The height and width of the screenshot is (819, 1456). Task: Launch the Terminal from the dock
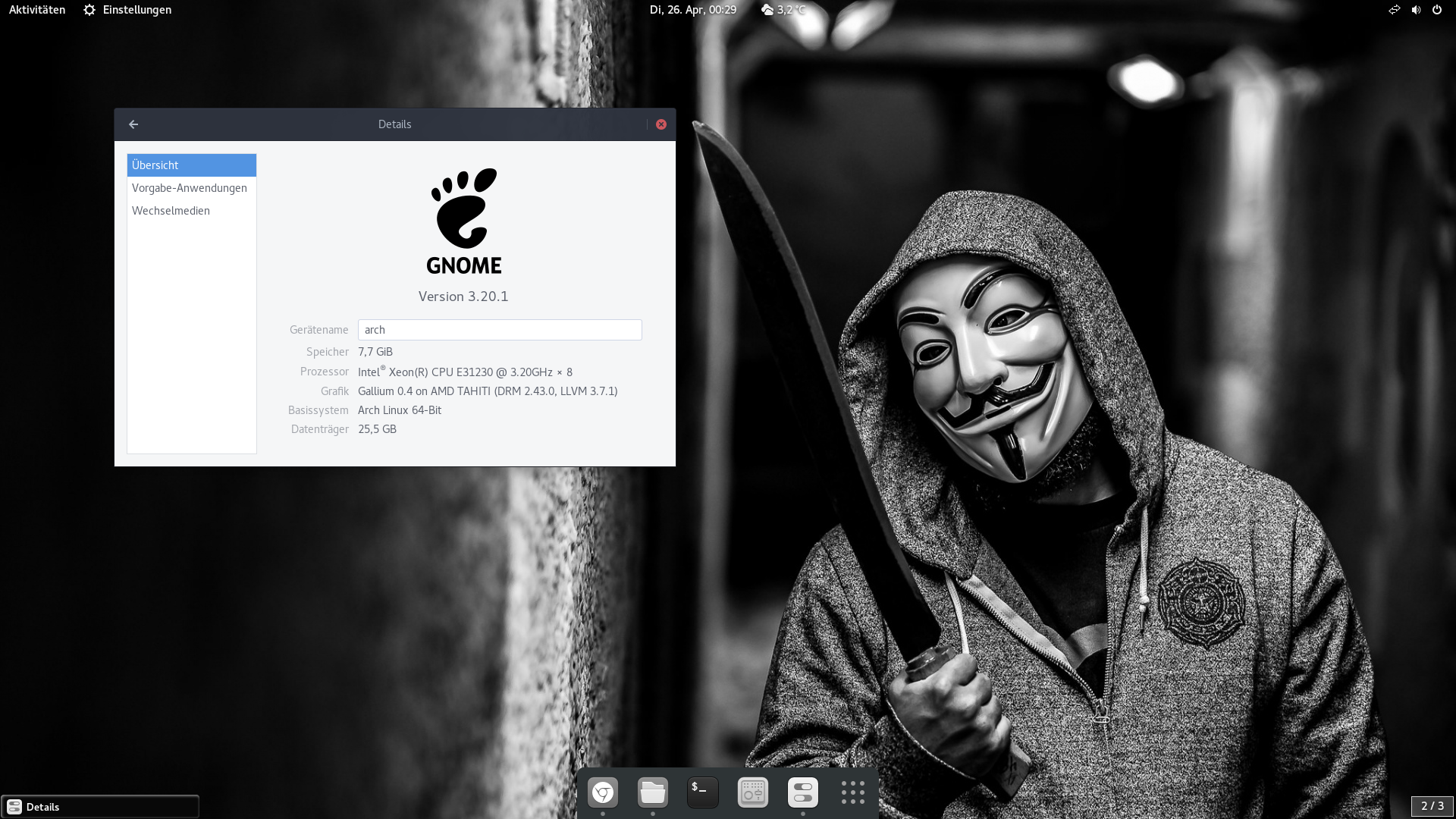click(x=703, y=793)
